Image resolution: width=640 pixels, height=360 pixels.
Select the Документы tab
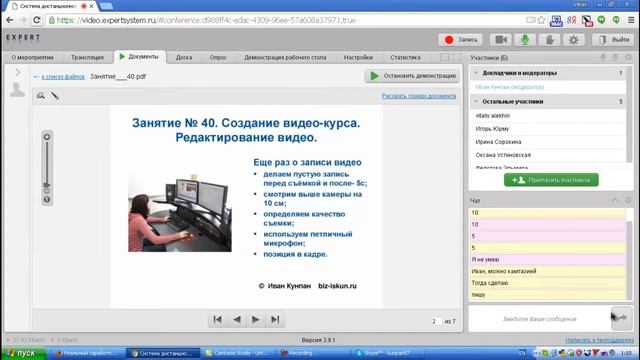coord(139,57)
